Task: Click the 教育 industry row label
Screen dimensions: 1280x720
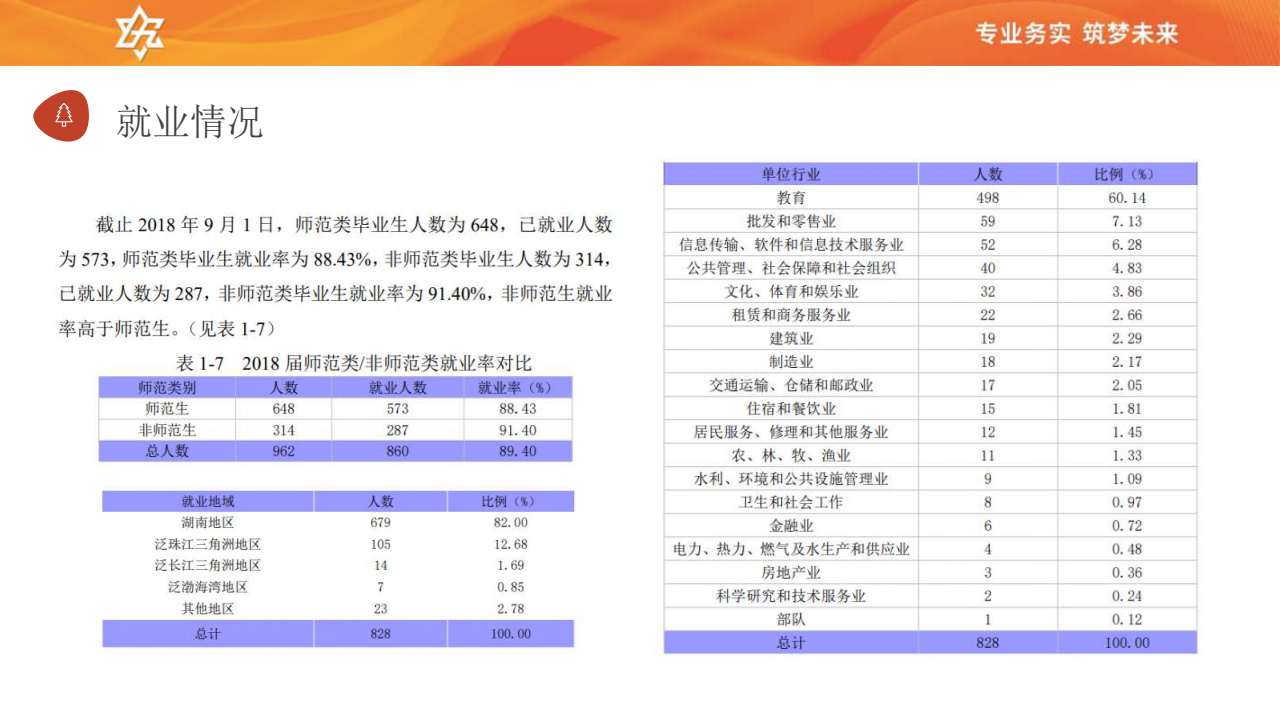Action: coord(791,198)
